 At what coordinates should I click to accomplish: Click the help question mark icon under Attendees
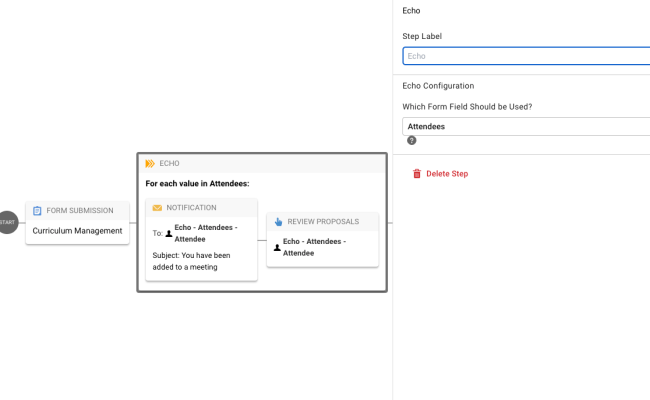pyautogui.click(x=411, y=141)
